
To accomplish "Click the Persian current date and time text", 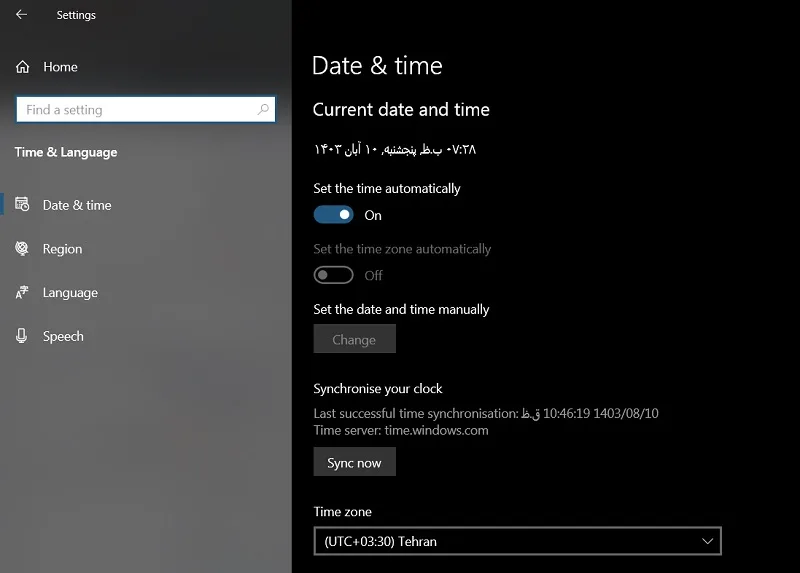I will [x=395, y=149].
